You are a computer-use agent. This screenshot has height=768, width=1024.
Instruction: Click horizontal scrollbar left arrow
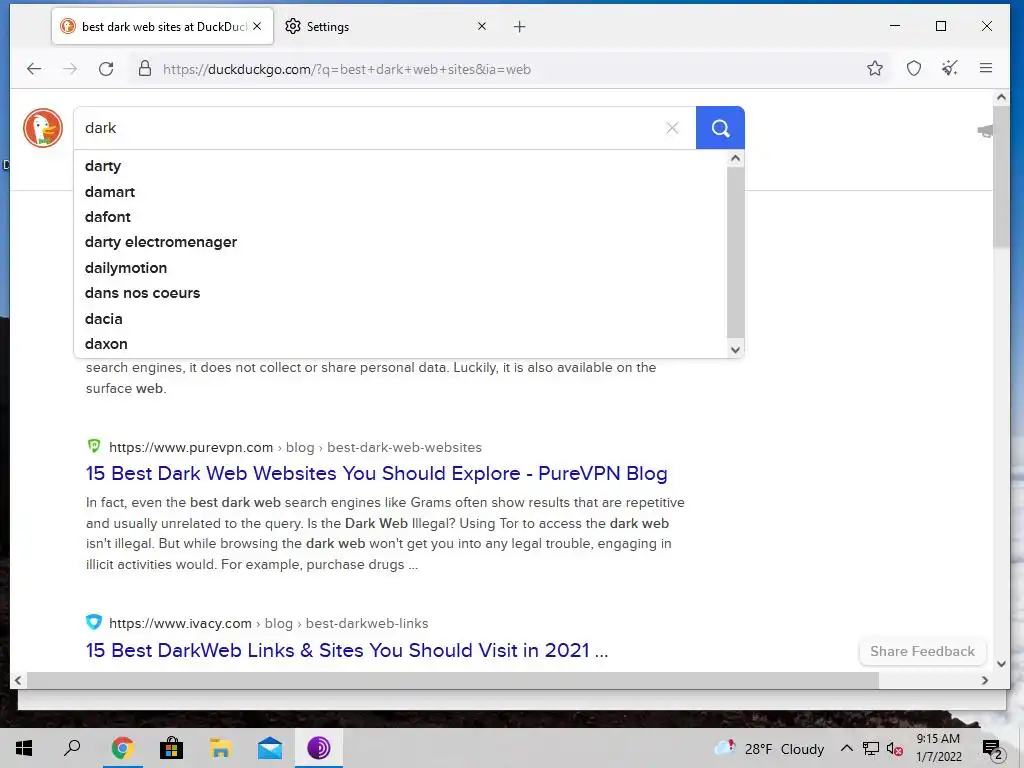pos(18,680)
